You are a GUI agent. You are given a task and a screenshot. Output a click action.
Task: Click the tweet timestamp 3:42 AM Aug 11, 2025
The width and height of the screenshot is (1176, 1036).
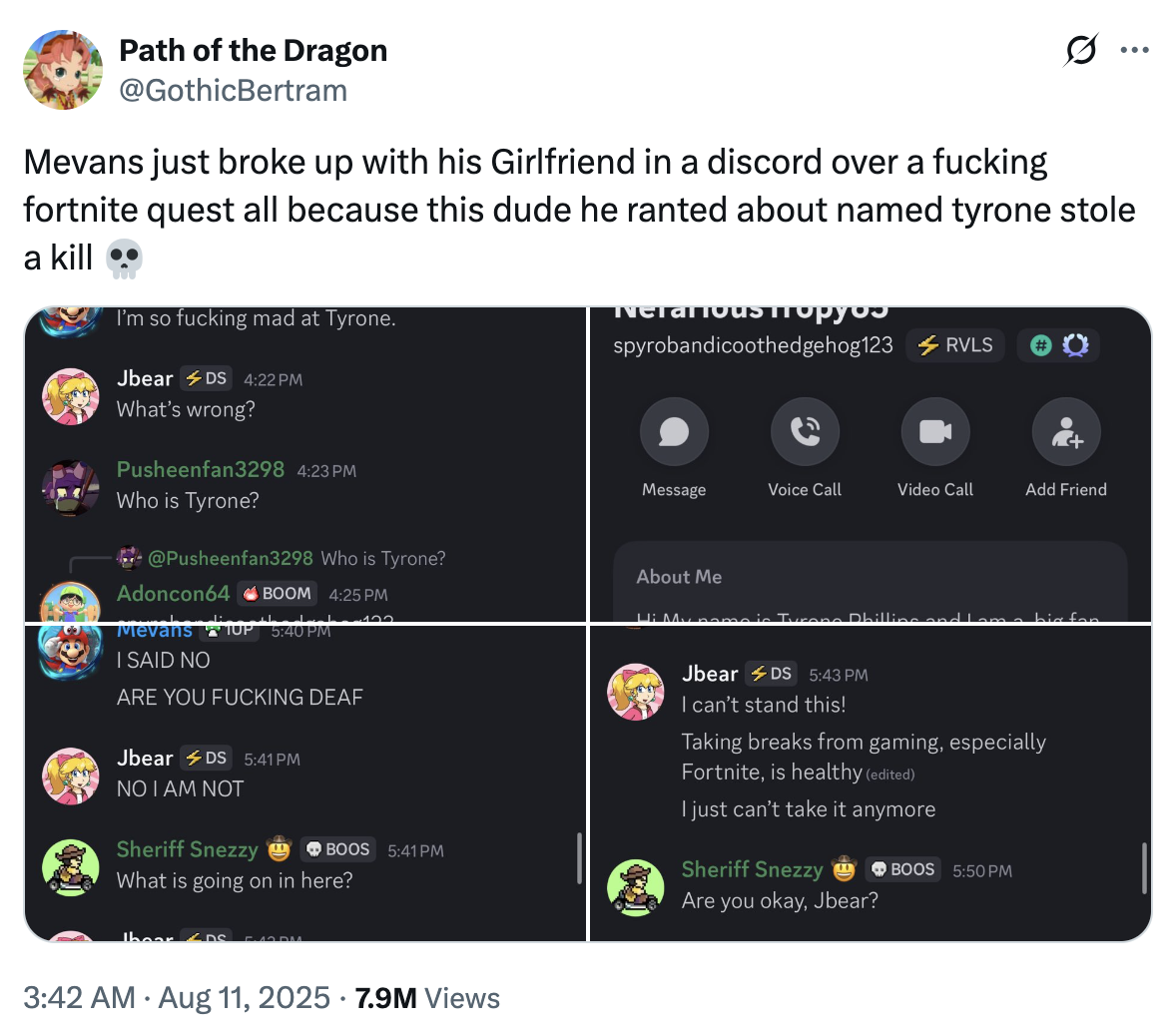point(176,997)
